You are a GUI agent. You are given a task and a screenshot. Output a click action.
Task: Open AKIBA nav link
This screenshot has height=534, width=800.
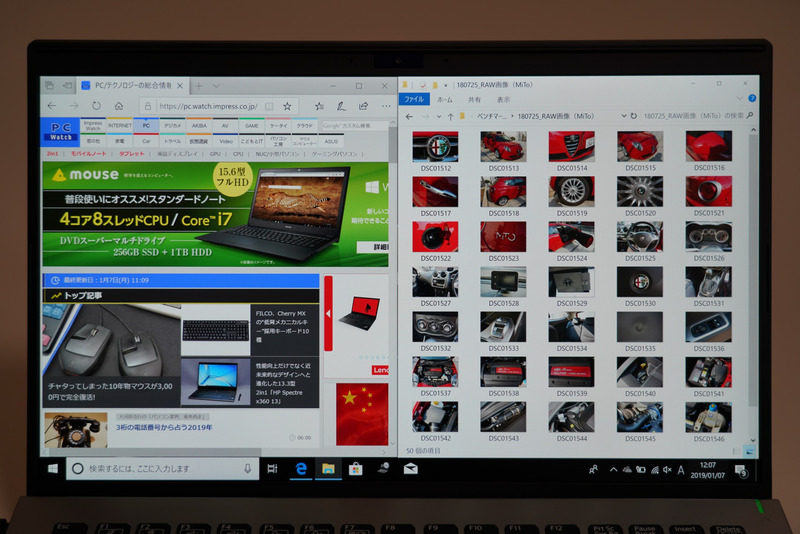point(199,125)
